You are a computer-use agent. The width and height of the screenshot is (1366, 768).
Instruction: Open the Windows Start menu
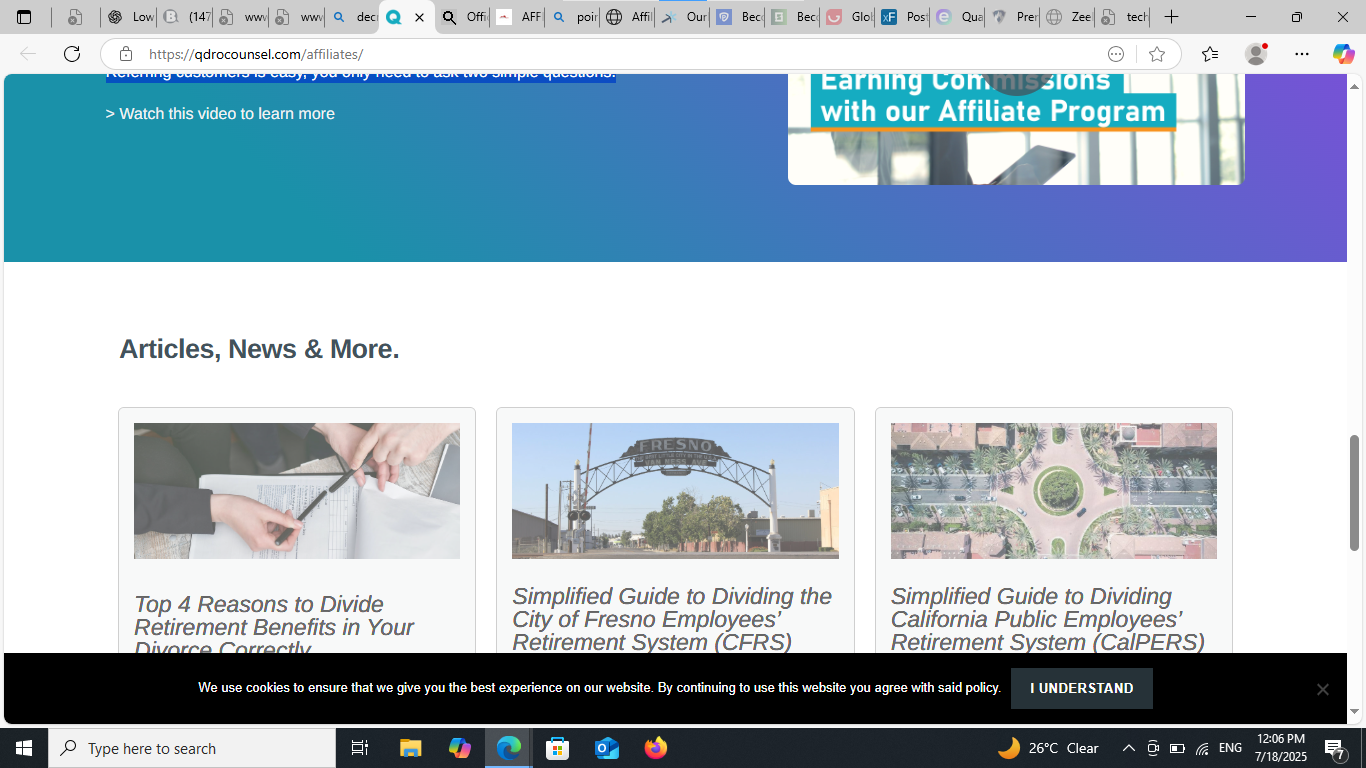pos(24,748)
